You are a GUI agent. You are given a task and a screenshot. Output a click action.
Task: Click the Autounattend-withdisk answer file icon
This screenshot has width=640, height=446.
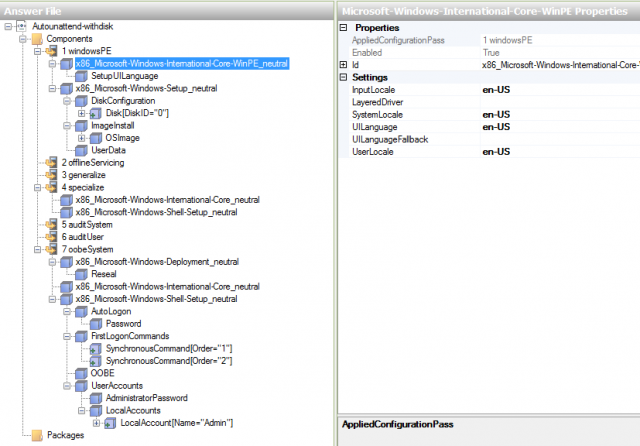pyautogui.click(x=22, y=26)
